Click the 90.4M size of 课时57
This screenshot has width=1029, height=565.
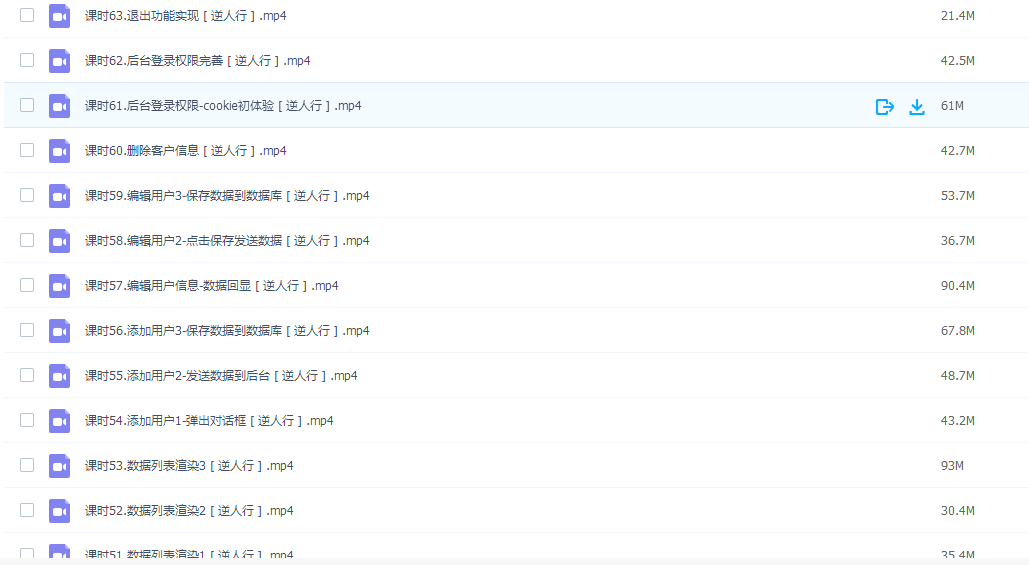[957, 285]
